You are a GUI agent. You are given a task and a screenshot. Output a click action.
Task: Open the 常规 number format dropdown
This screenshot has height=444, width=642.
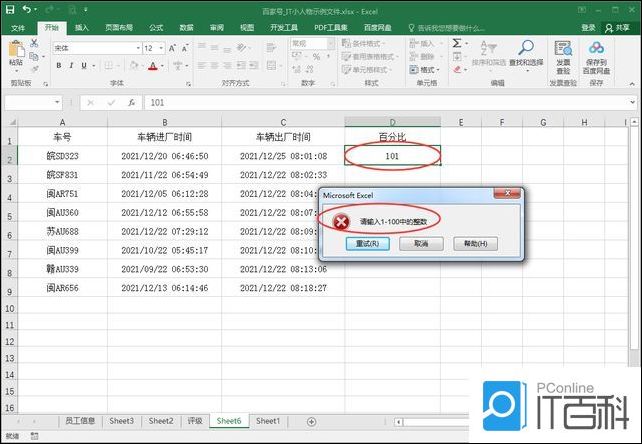point(307,44)
